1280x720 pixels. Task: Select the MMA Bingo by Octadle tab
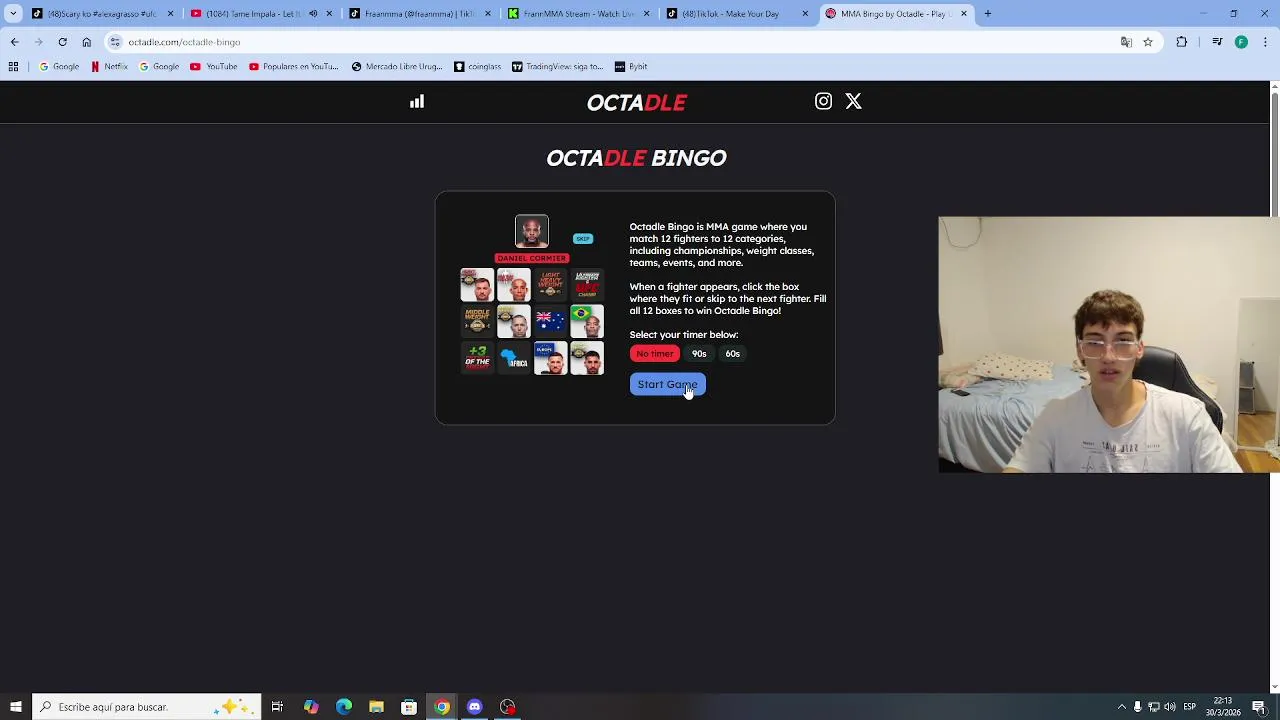895,14
